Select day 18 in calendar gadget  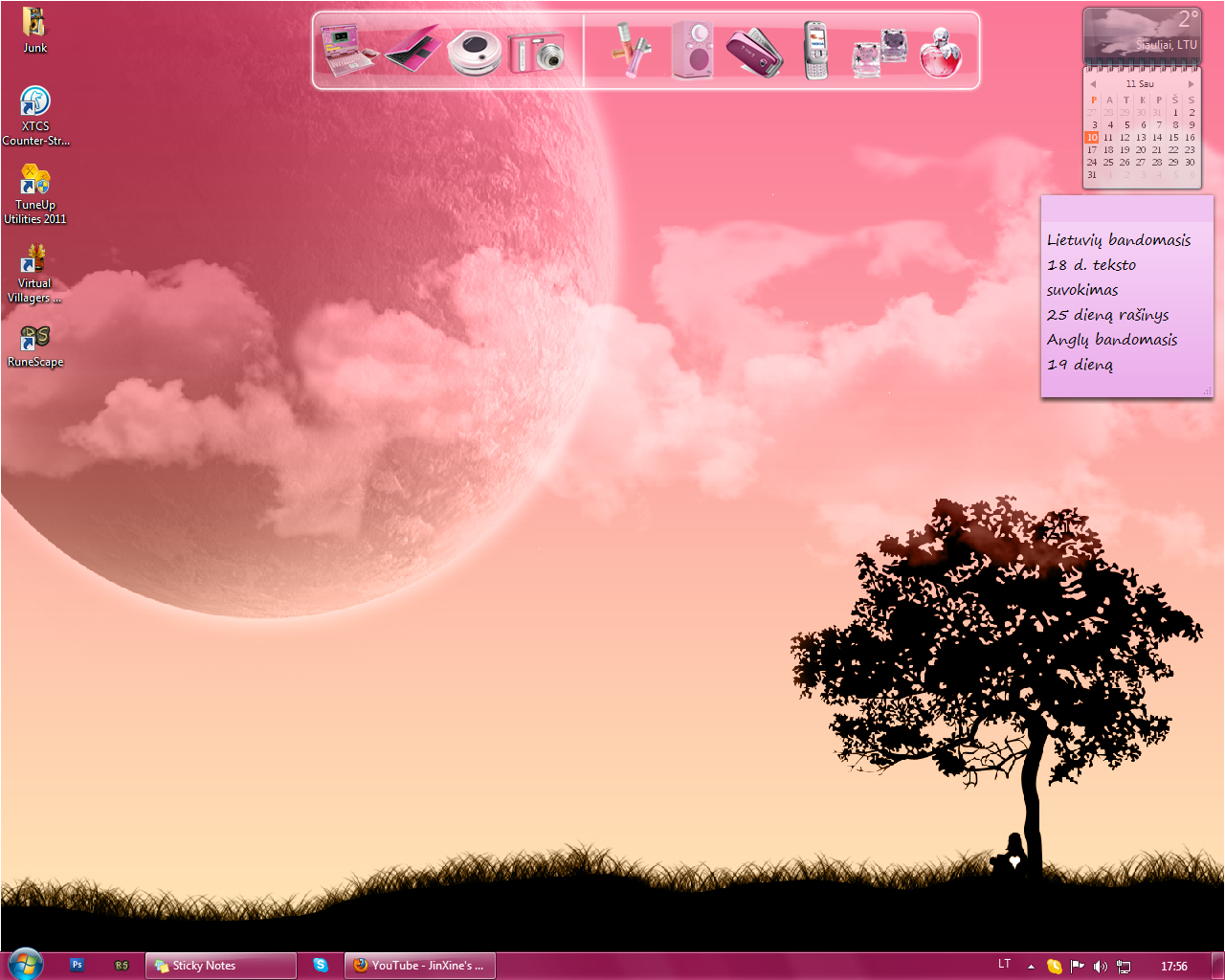pyautogui.click(x=1108, y=150)
